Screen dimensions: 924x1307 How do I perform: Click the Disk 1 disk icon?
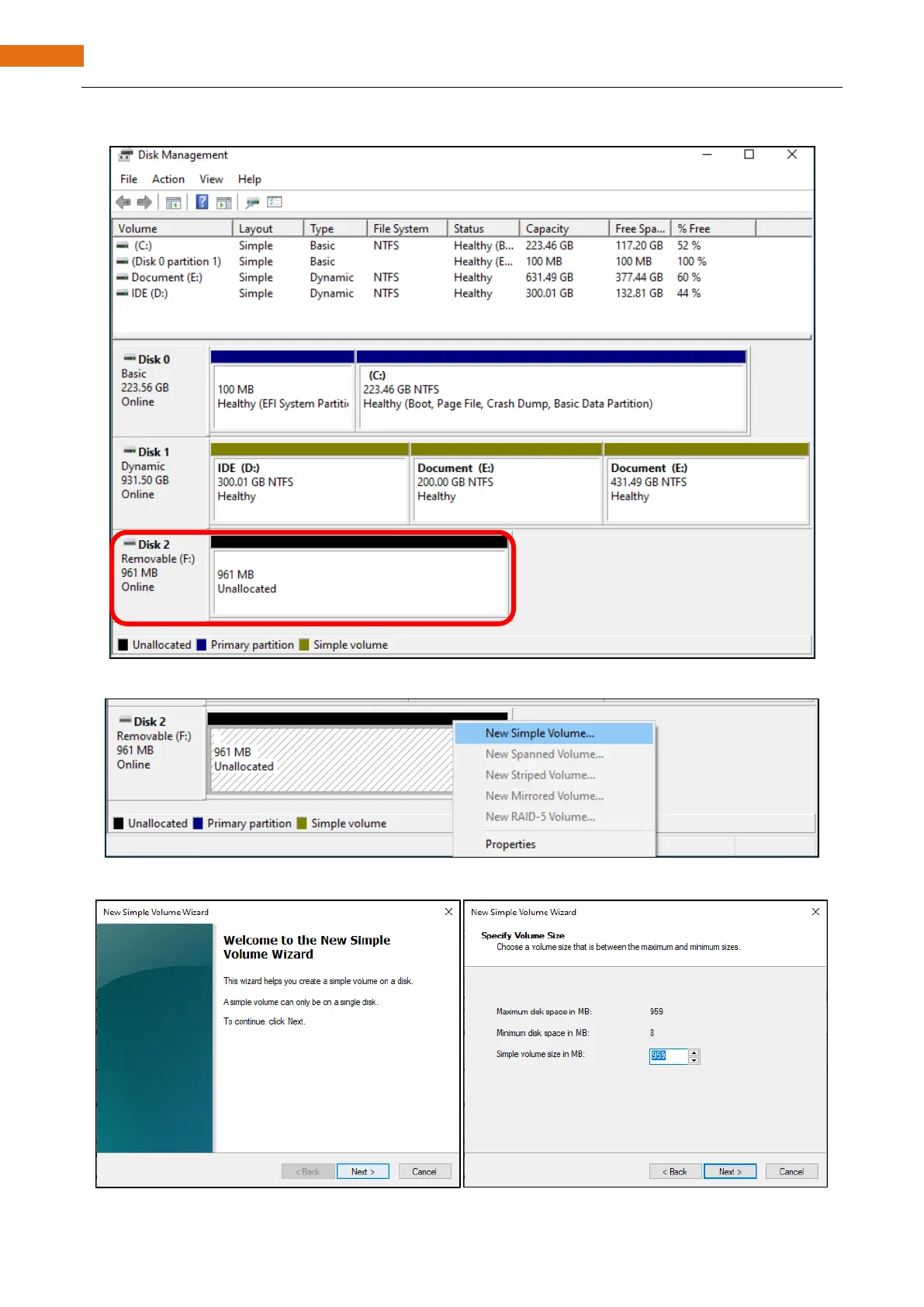tap(130, 451)
